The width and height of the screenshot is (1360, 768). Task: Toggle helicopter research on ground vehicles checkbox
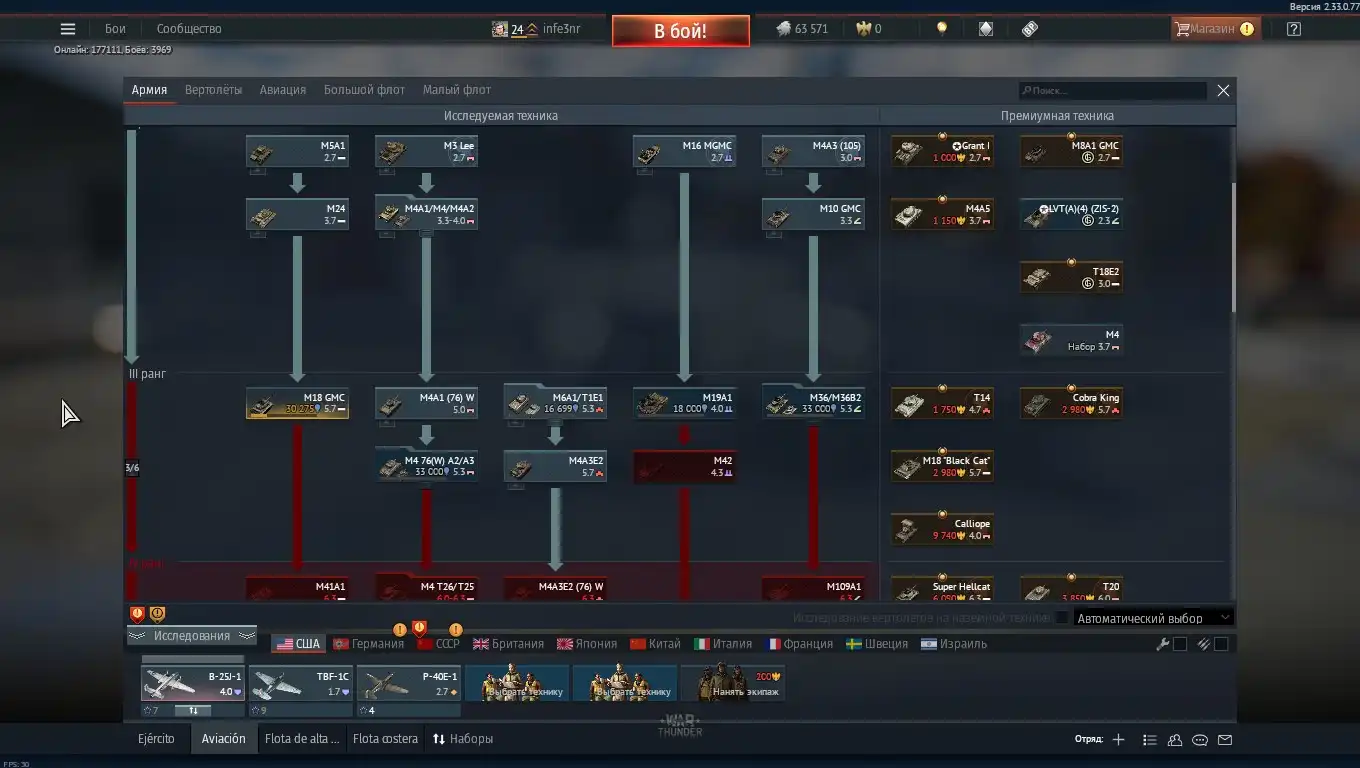pyautogui.click(x=1061, y=618)
